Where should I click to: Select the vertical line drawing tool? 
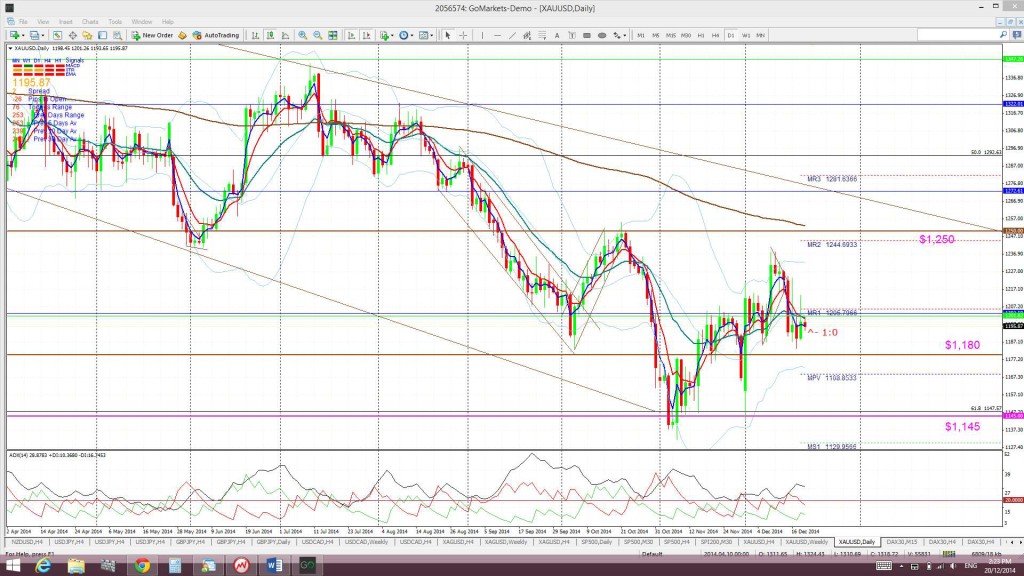point(483,35)
